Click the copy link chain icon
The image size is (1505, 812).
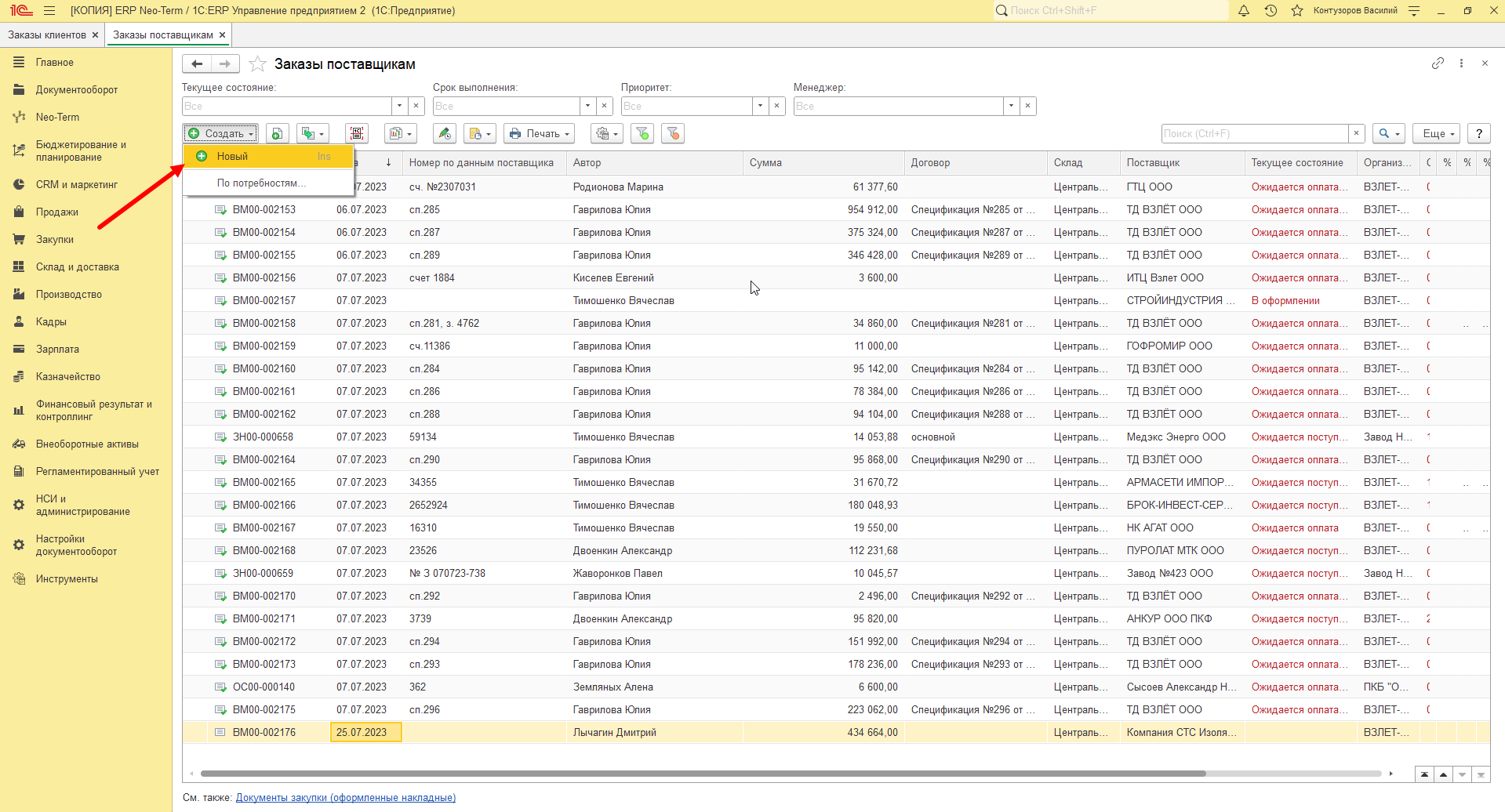(1438, 63)
